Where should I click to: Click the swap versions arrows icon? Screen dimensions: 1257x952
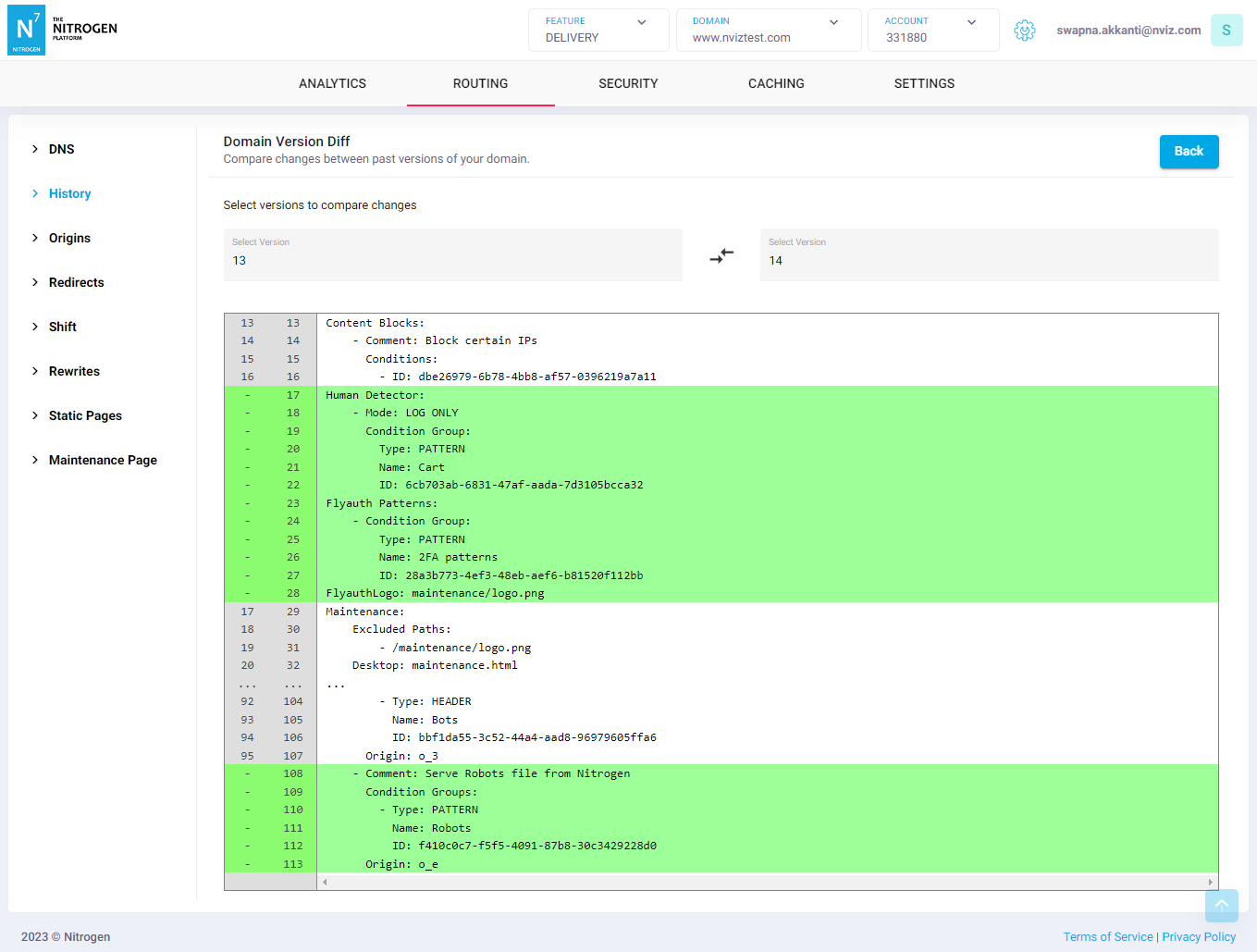(721, 255)
